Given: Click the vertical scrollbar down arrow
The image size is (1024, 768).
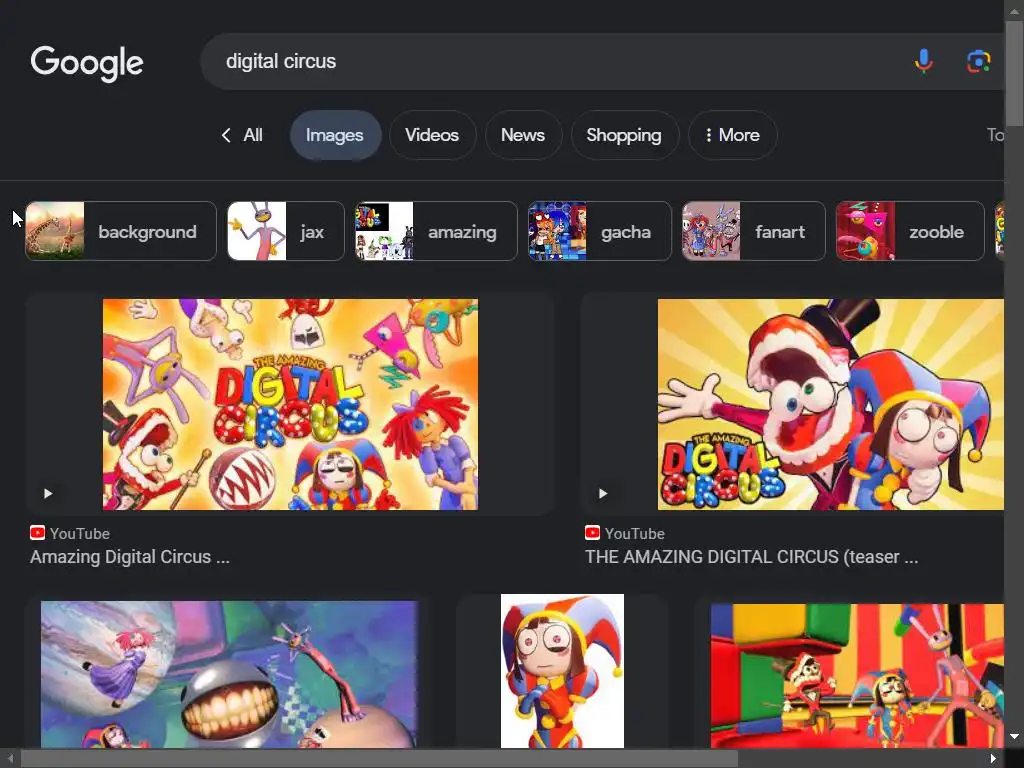Looking at the screenshot, I should coord(1014,737).
